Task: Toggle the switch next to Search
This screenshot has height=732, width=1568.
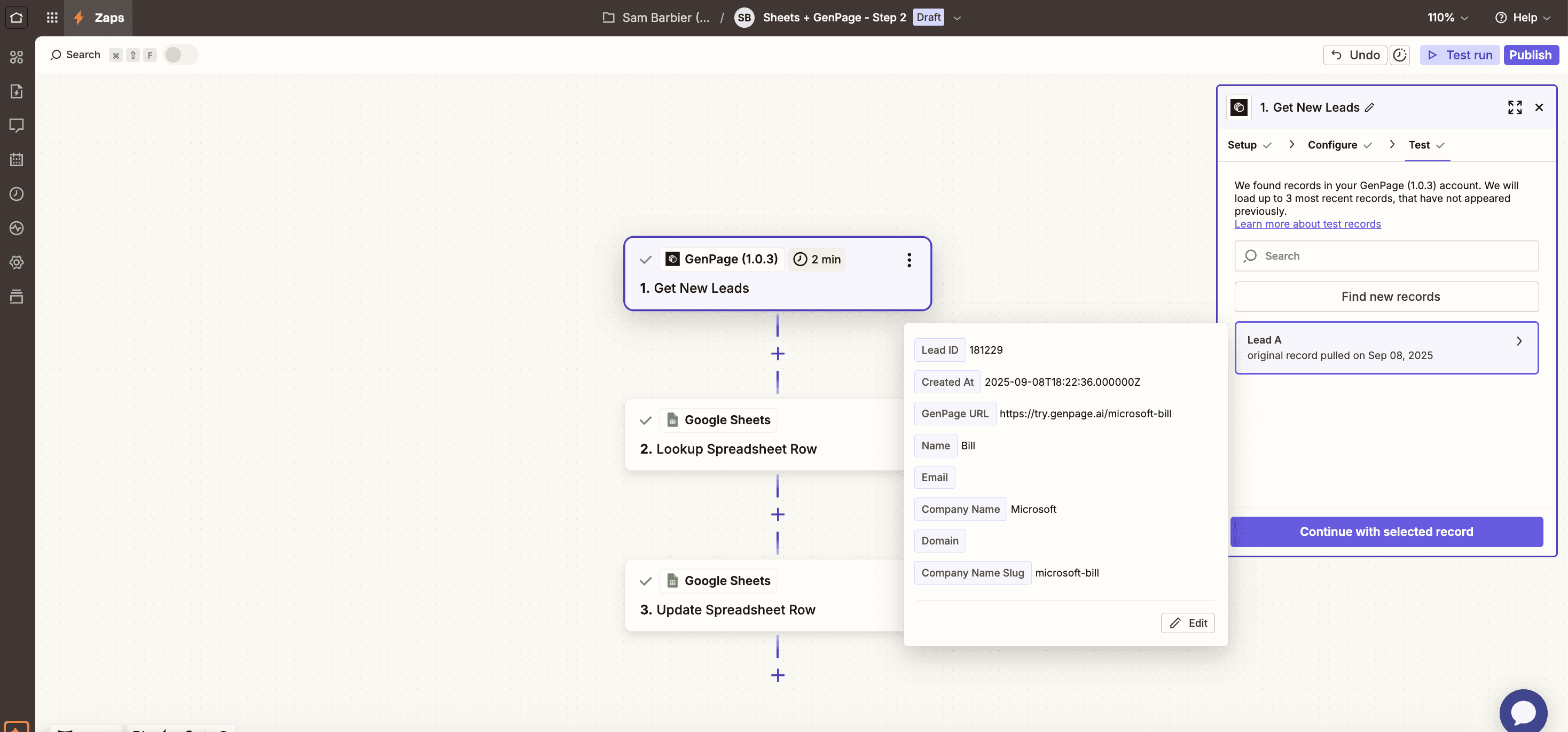Action: click(x=180, y=55)
